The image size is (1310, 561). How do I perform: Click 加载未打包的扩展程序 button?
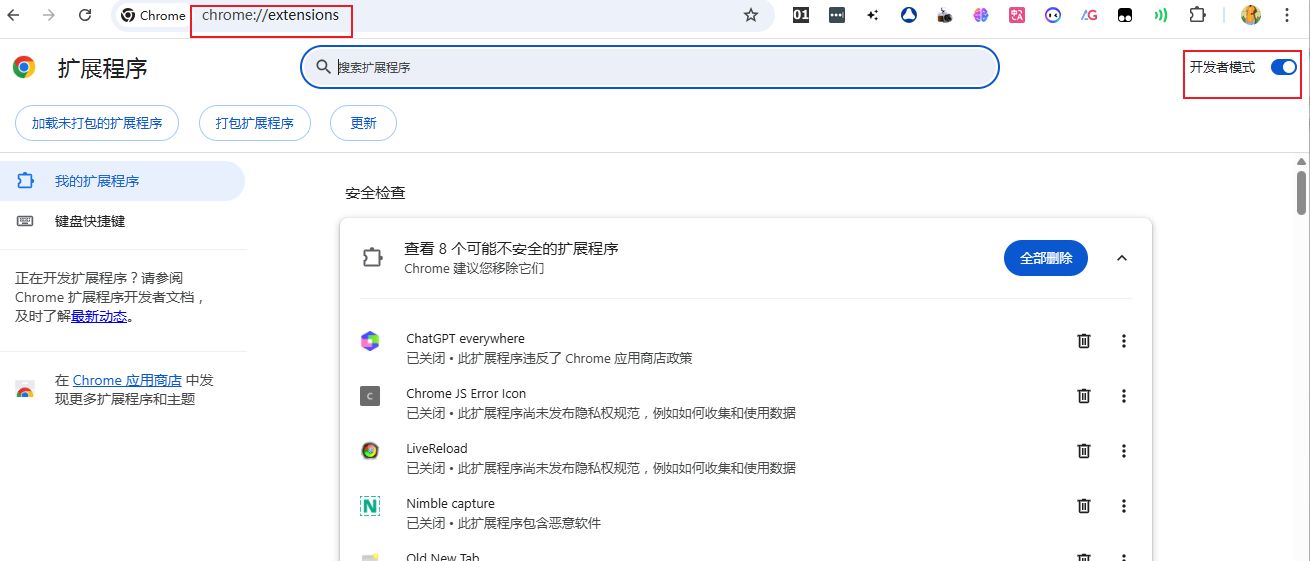point(97,123)
